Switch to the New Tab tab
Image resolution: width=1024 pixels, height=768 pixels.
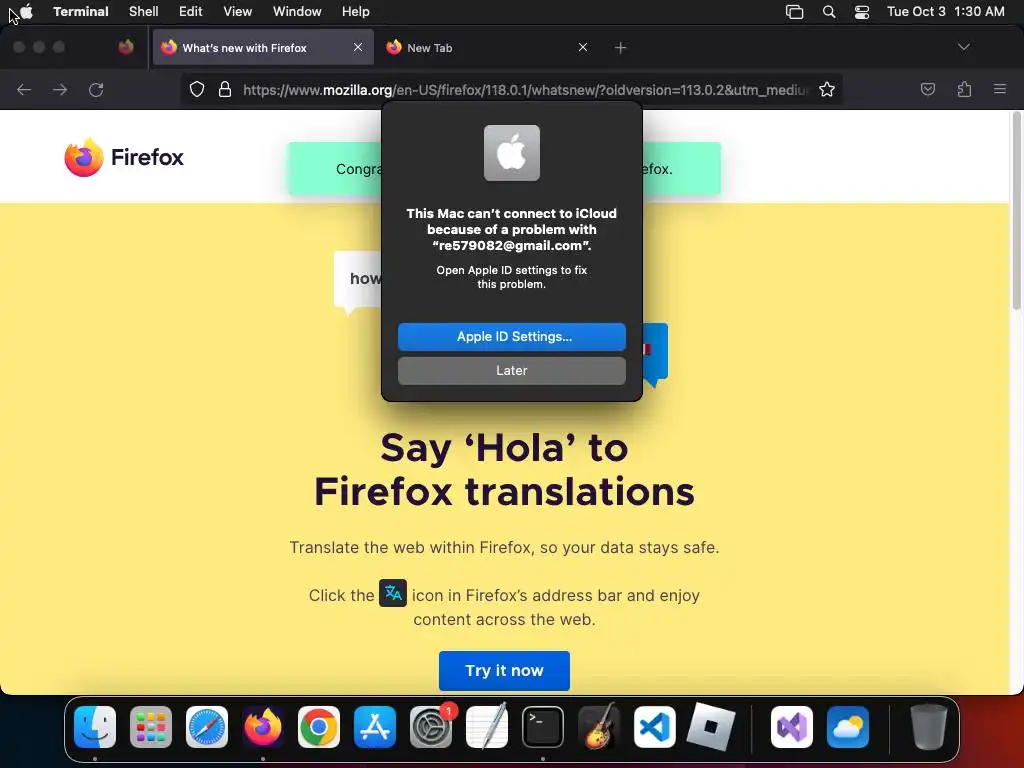[488, 48]
